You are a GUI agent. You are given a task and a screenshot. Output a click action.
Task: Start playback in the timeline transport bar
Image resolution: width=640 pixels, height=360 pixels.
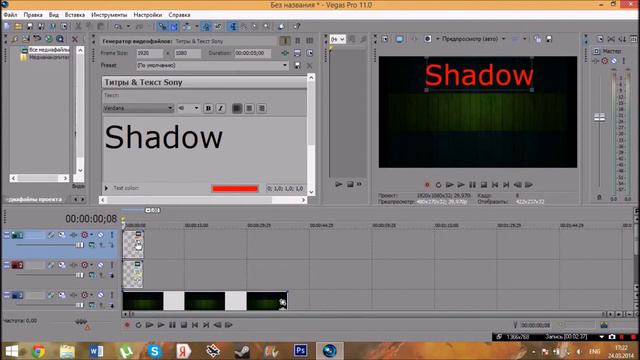[161, 325]
